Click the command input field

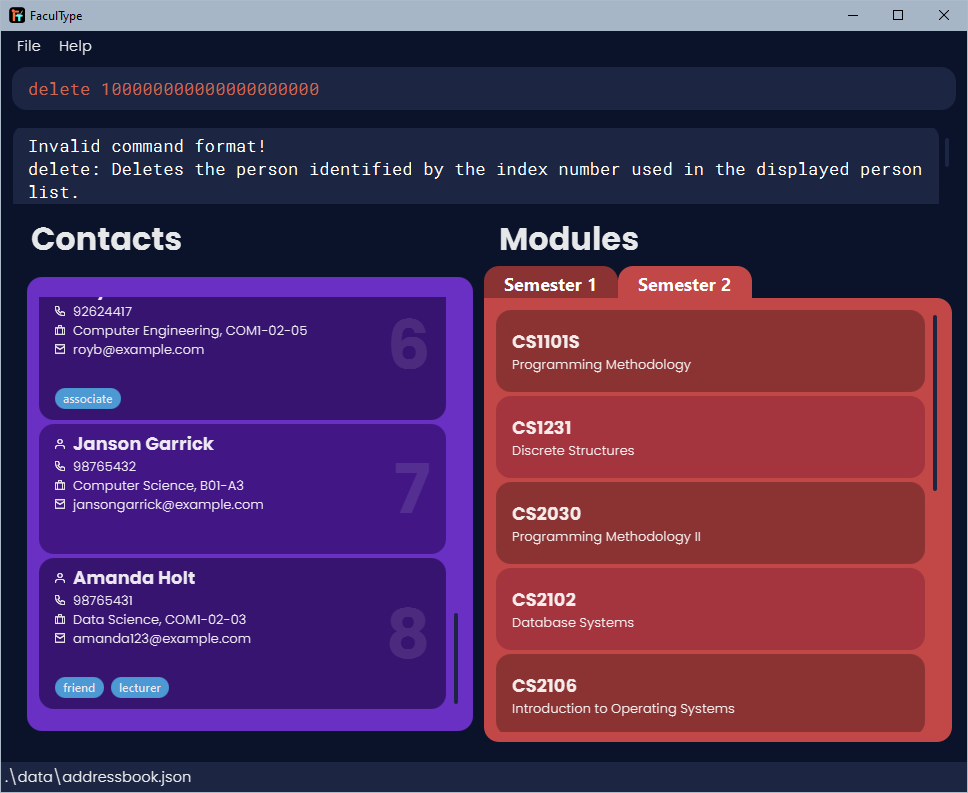point(484,89)
